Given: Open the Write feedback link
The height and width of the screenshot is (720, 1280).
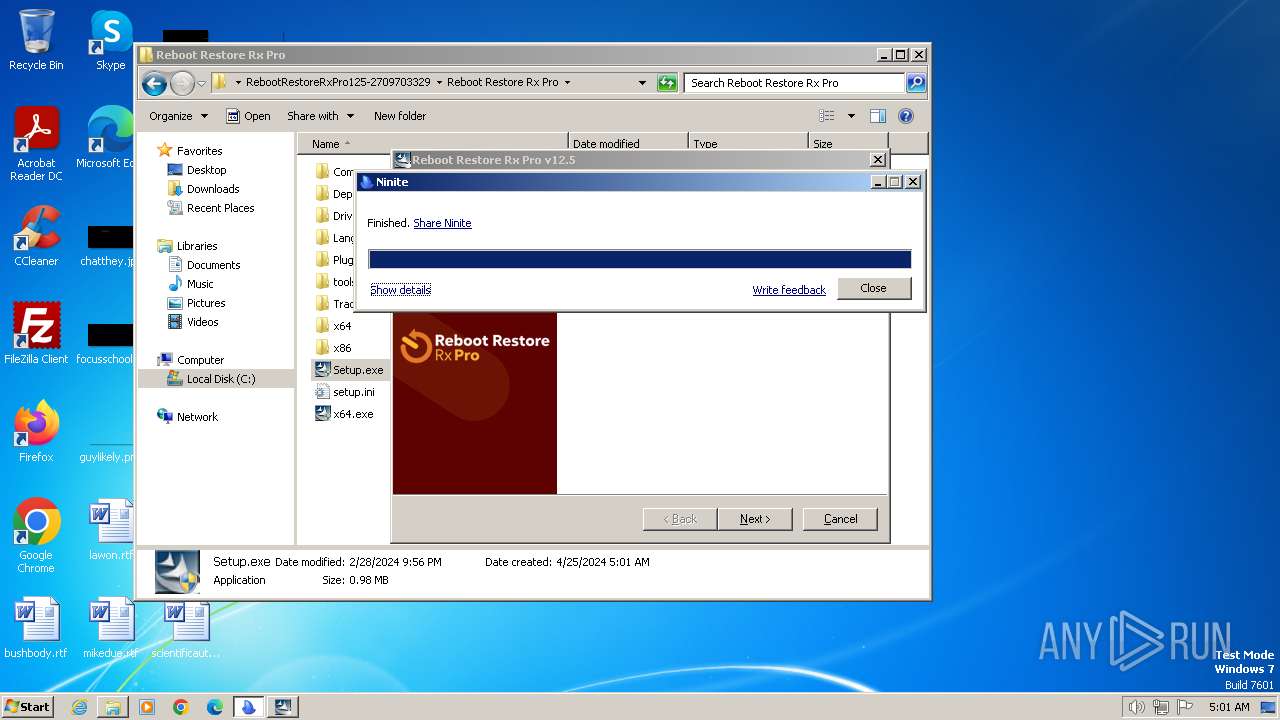Looking at the screenshot, I should (789, 290).
